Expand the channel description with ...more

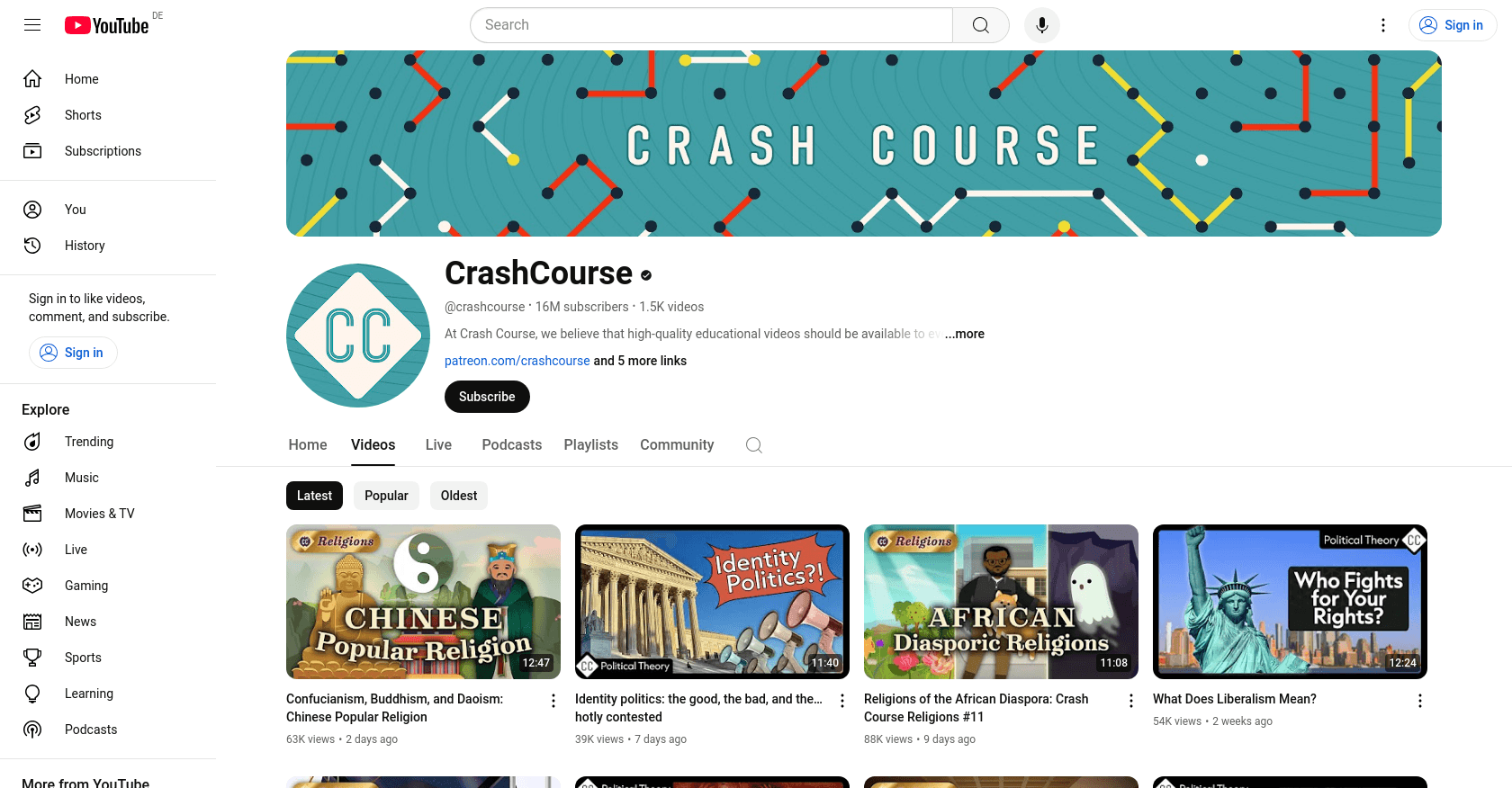point(964,334)
